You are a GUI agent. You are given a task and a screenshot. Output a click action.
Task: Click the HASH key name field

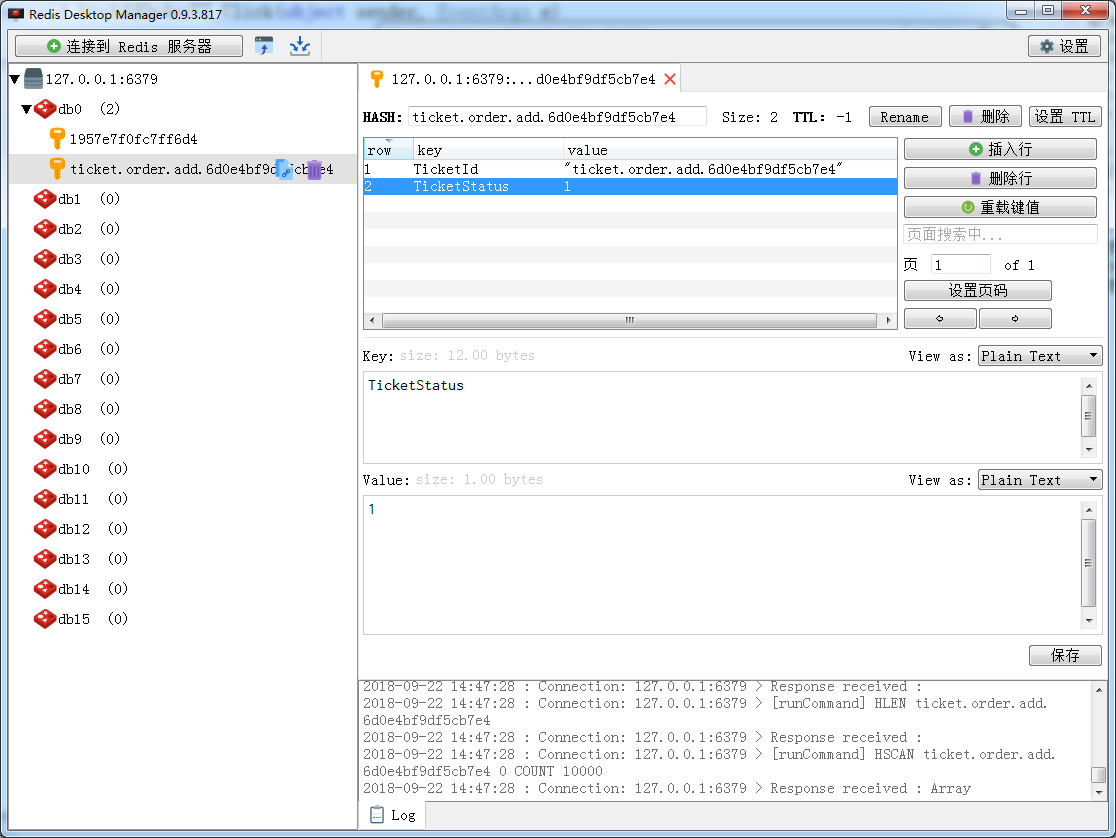click(557, 117)
